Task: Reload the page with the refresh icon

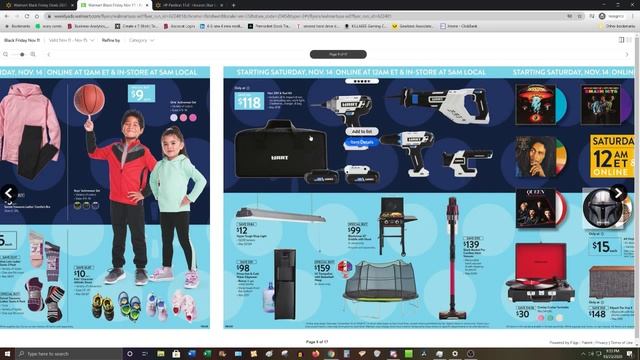Action: pyautogui.click(x=27, y=16)
